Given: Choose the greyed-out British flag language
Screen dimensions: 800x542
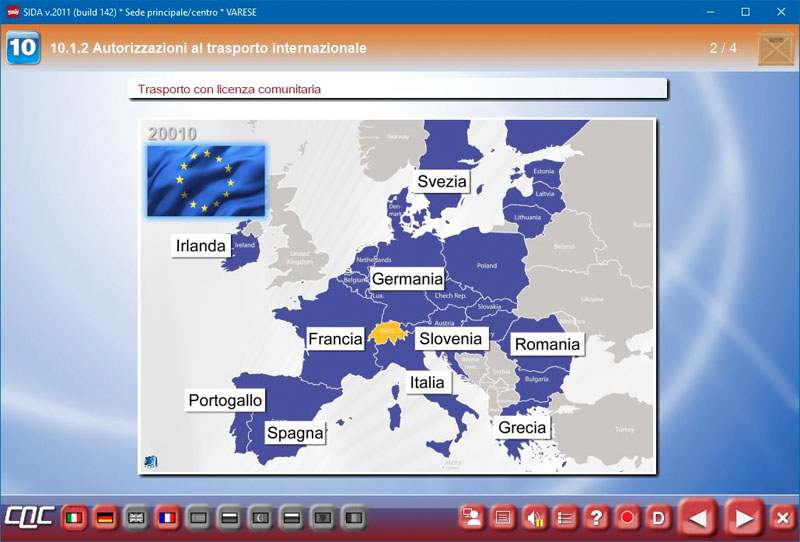Looking at the screenshot, I should click(136, 518).
